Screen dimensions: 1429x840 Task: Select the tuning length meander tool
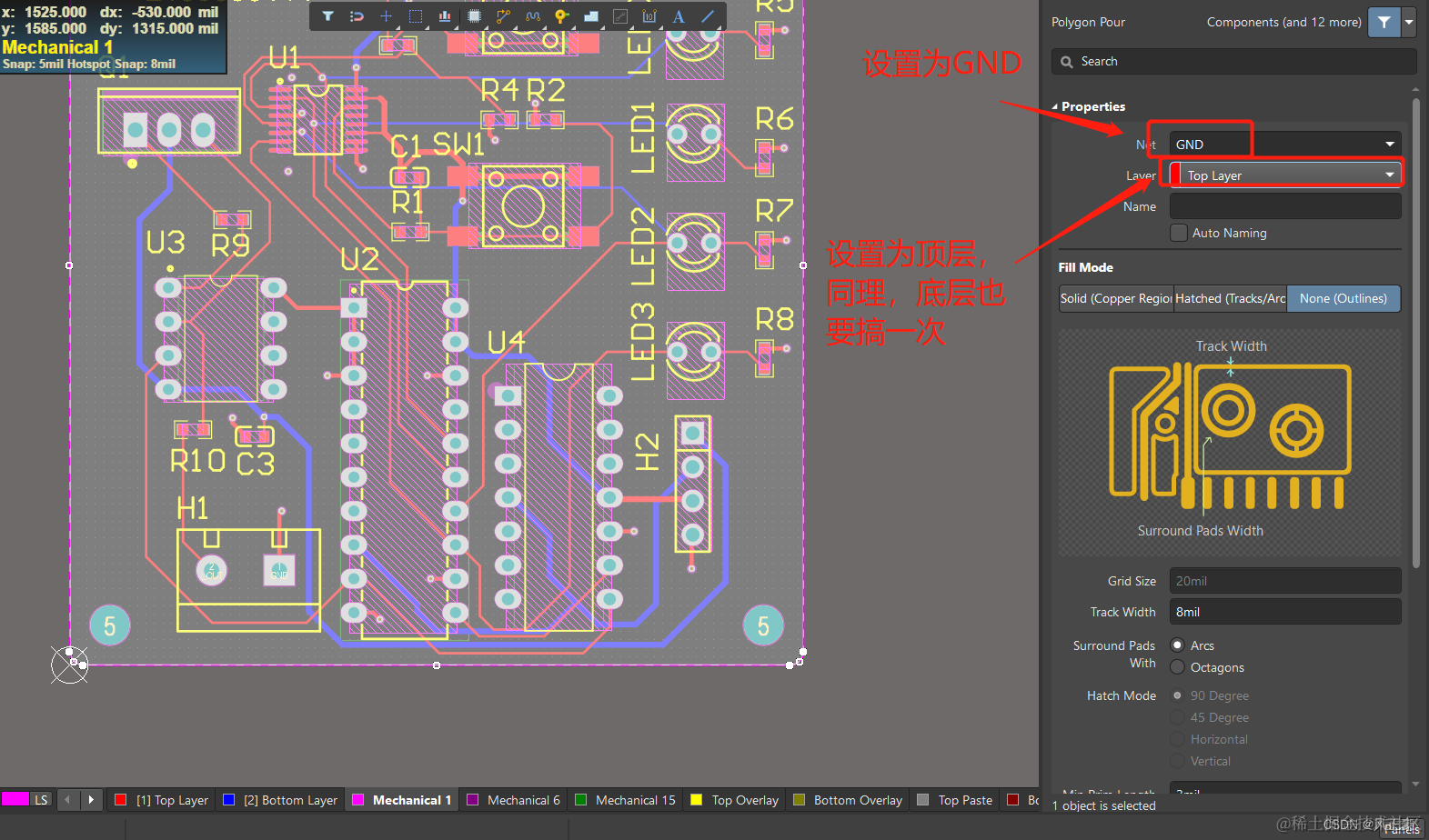pyautogui.click(x=533, y=16)
